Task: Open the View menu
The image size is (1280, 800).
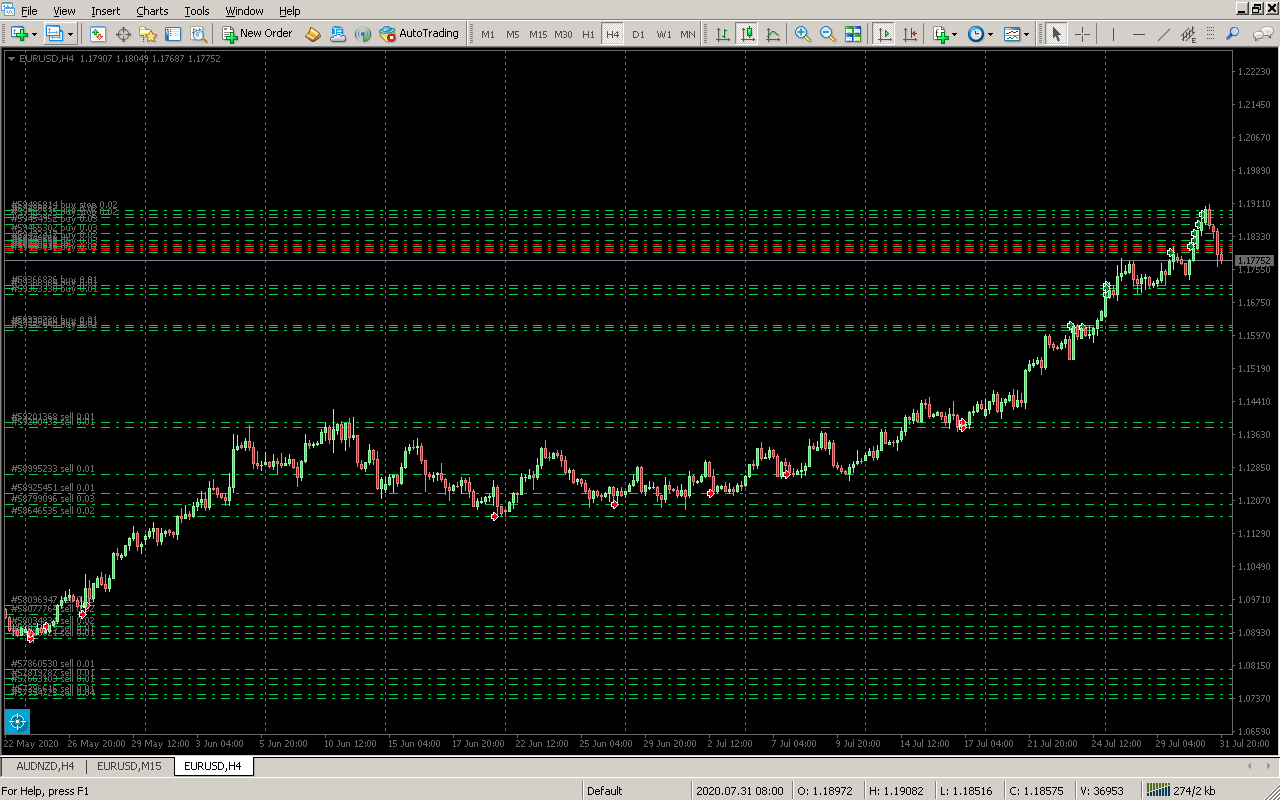Action: click(64, 11)
